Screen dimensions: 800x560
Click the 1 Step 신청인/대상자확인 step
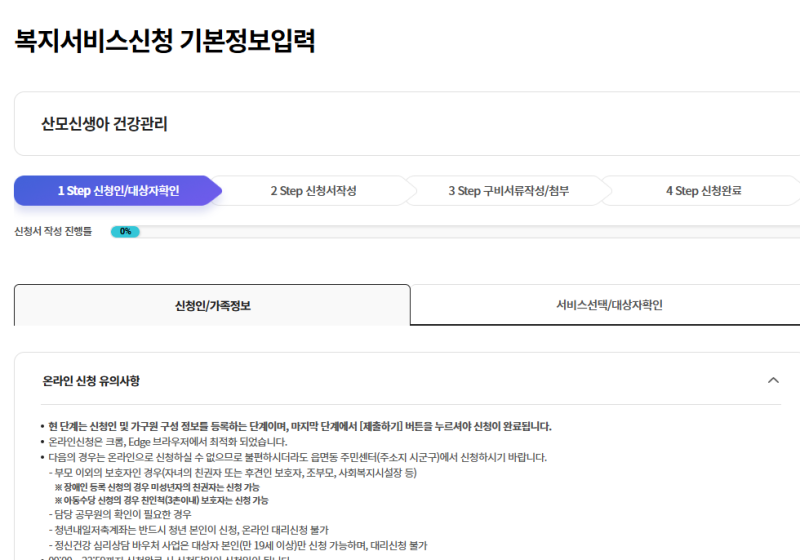[118, 191]
